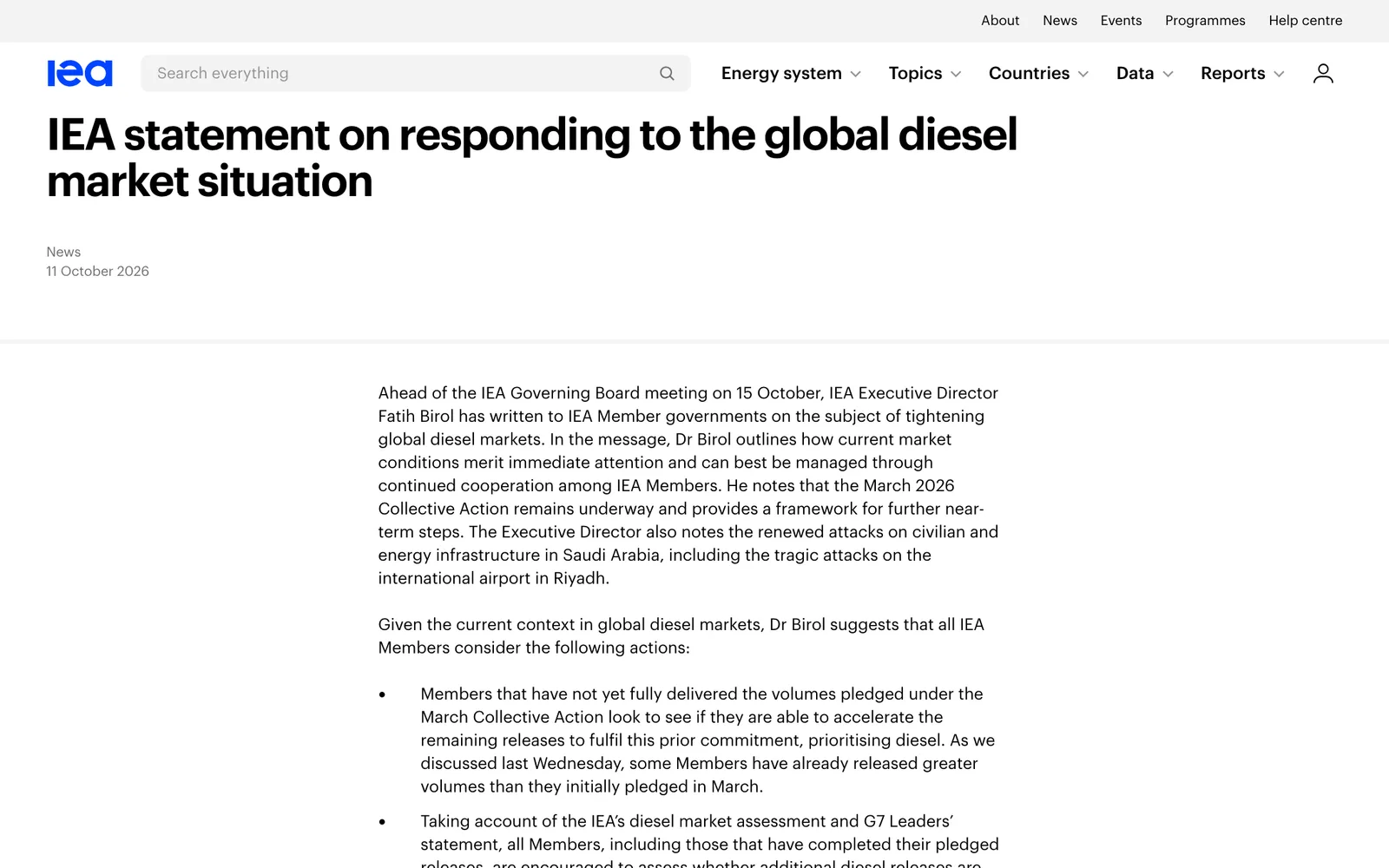This screenshot has width=1389, height=868.
Task: Open the Programmes link
Action: [1205, 21]
